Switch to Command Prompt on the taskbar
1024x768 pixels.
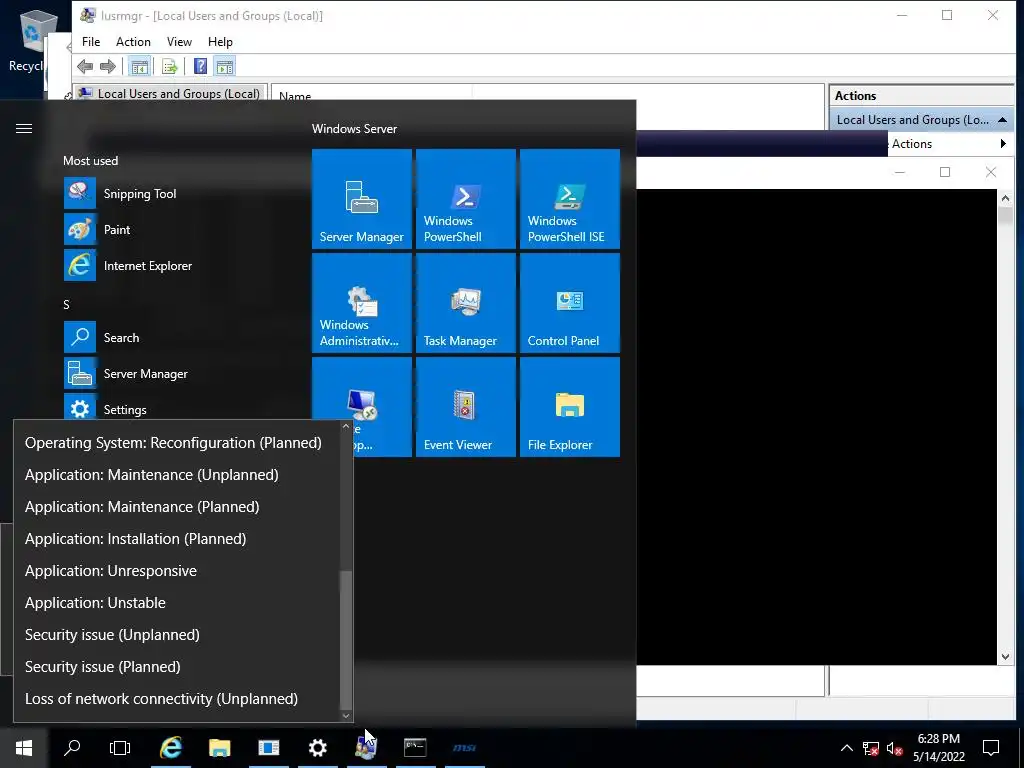(415, 748)
